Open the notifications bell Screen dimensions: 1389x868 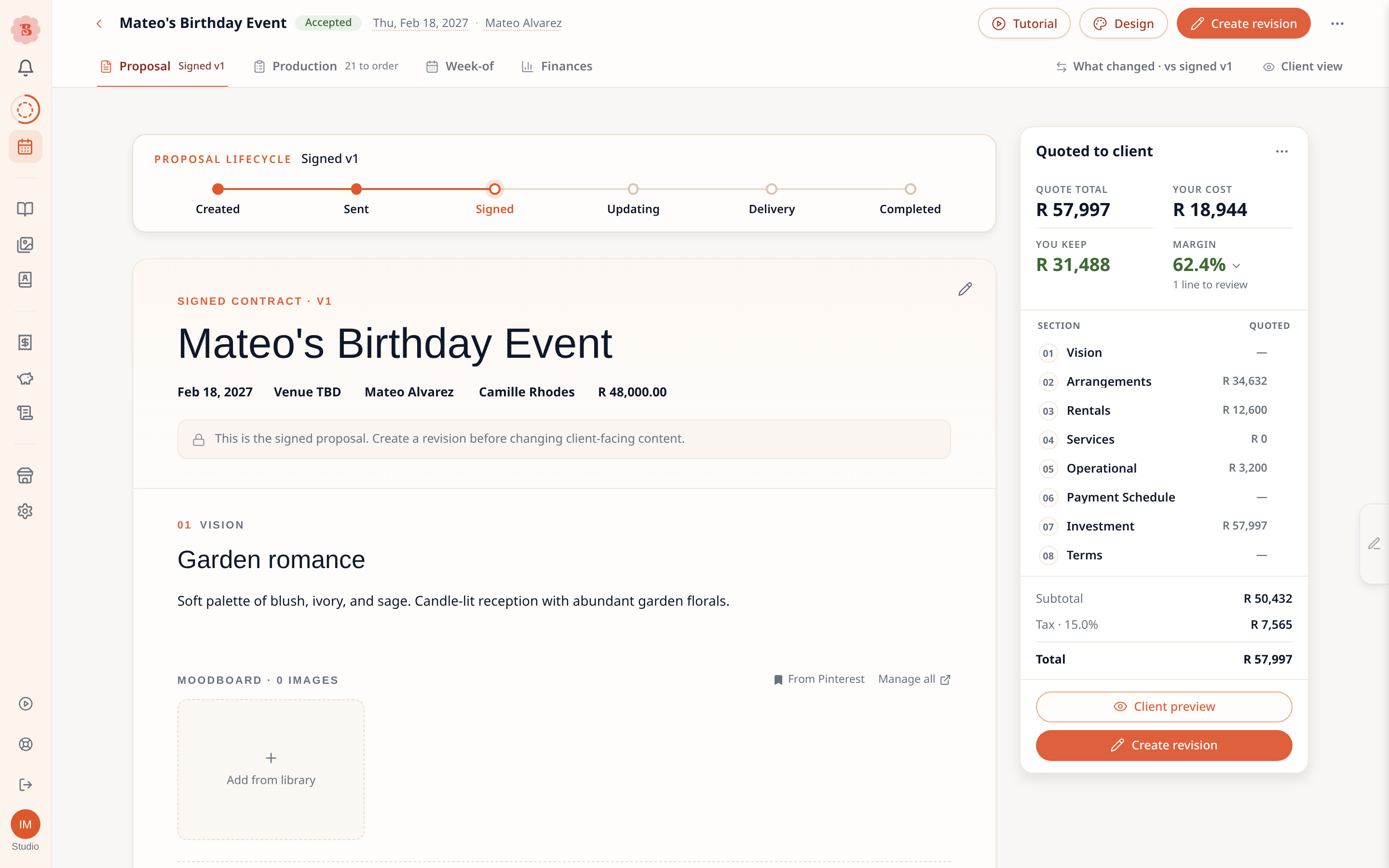[25, 68]
